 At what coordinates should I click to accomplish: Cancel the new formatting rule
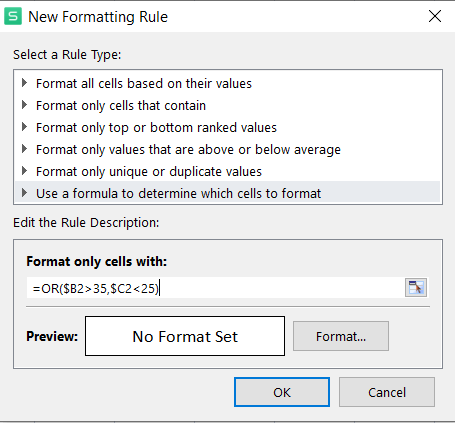[x=387, y=392]
